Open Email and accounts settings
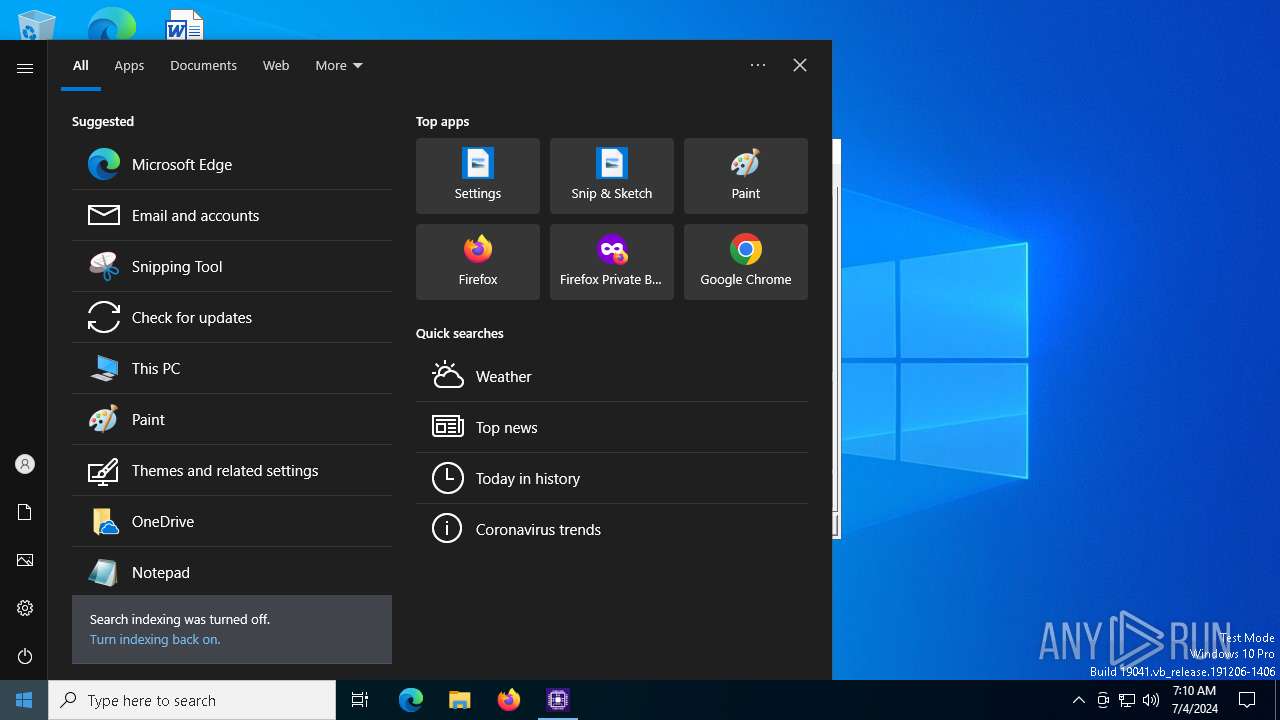This screenshot has width=1280, height=720. tap(232, 215)
